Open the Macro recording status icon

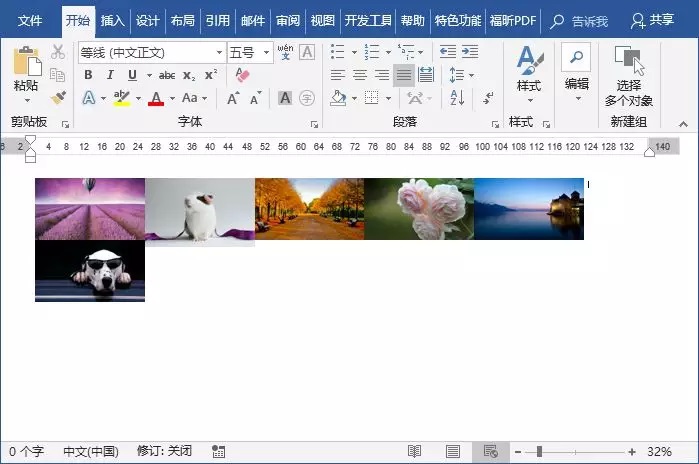click(x=218, y=452)
